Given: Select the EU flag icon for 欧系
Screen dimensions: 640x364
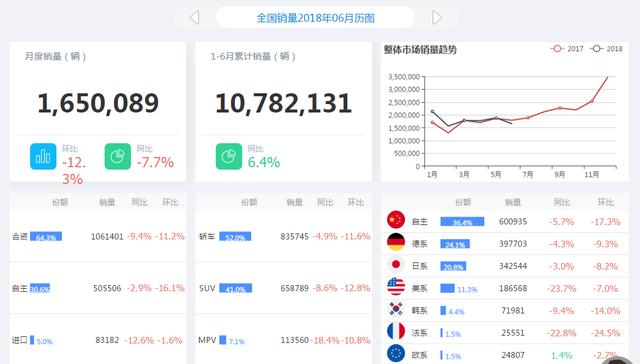Looking at the screenshot, I should (396, 353).
